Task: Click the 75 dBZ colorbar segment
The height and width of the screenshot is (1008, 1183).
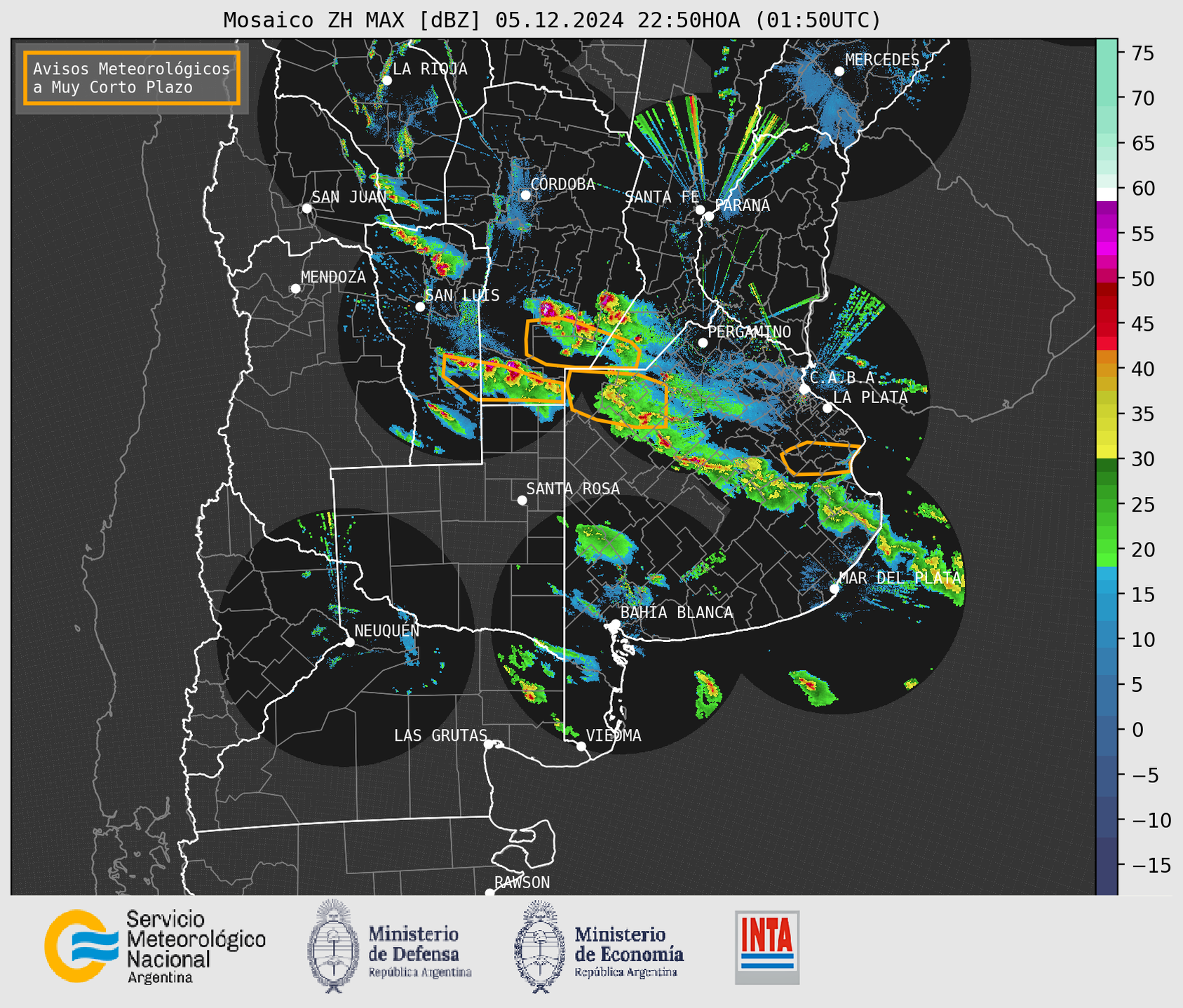Action: [1107, 53]
